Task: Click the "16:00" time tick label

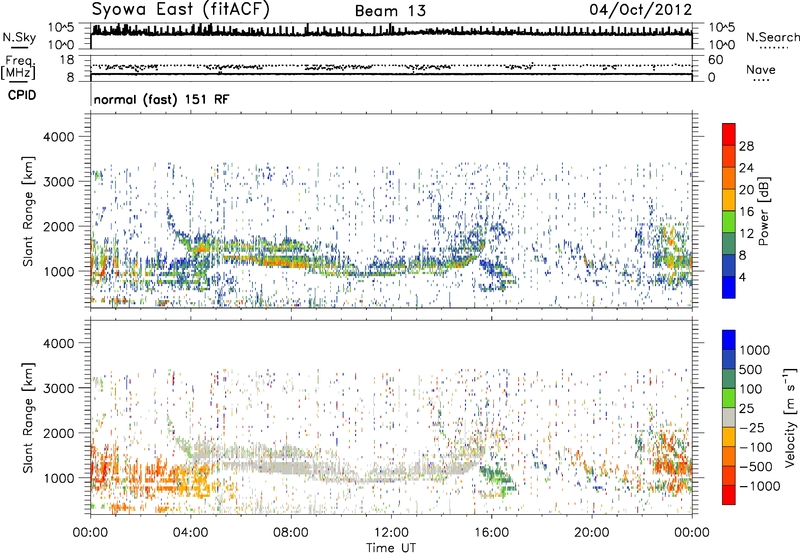Action: point(491,533)
